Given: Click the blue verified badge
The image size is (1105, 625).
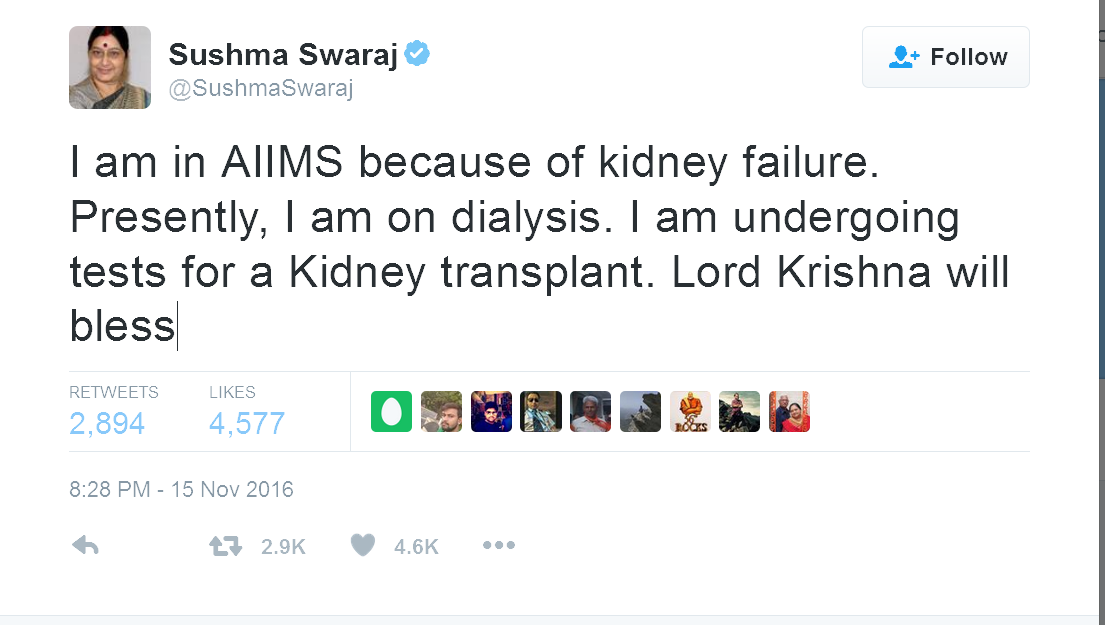Looking at the screenshot, I should click(x=417, y=55).
